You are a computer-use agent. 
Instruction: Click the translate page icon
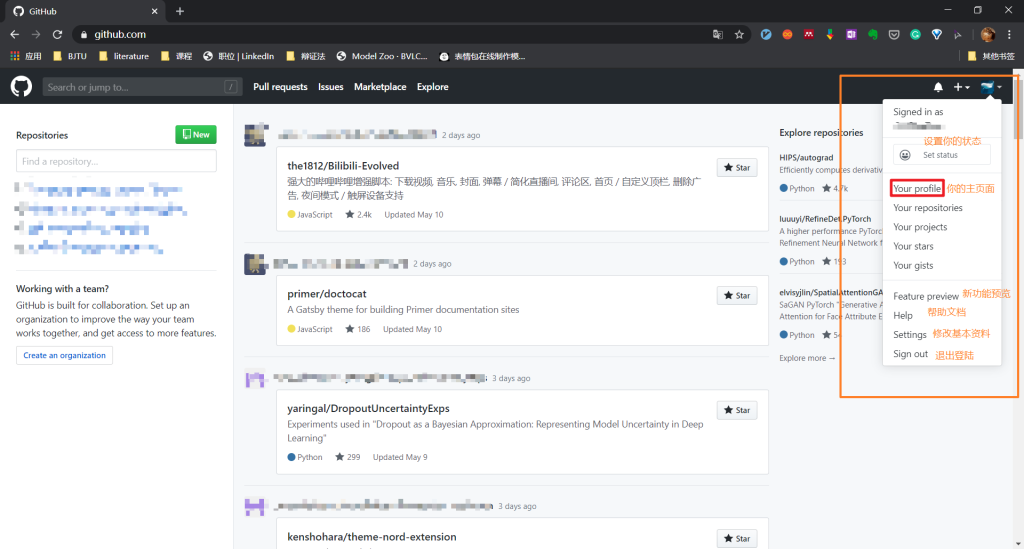[x=718, y=35]
